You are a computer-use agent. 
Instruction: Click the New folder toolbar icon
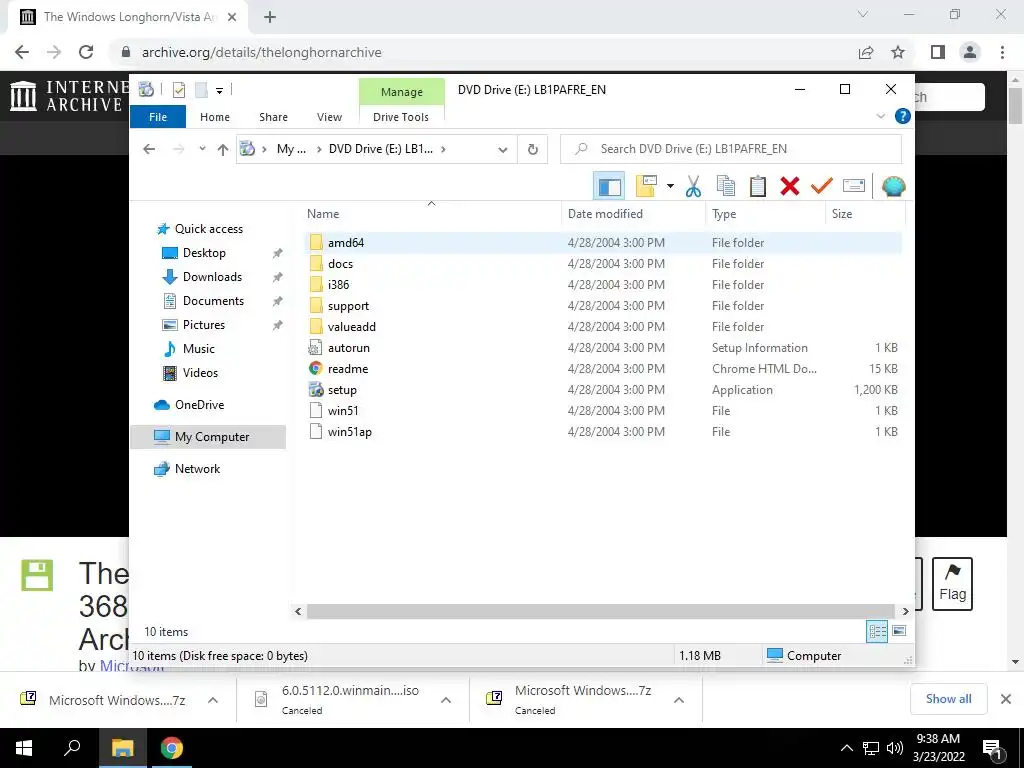click(x=646, y=187)
